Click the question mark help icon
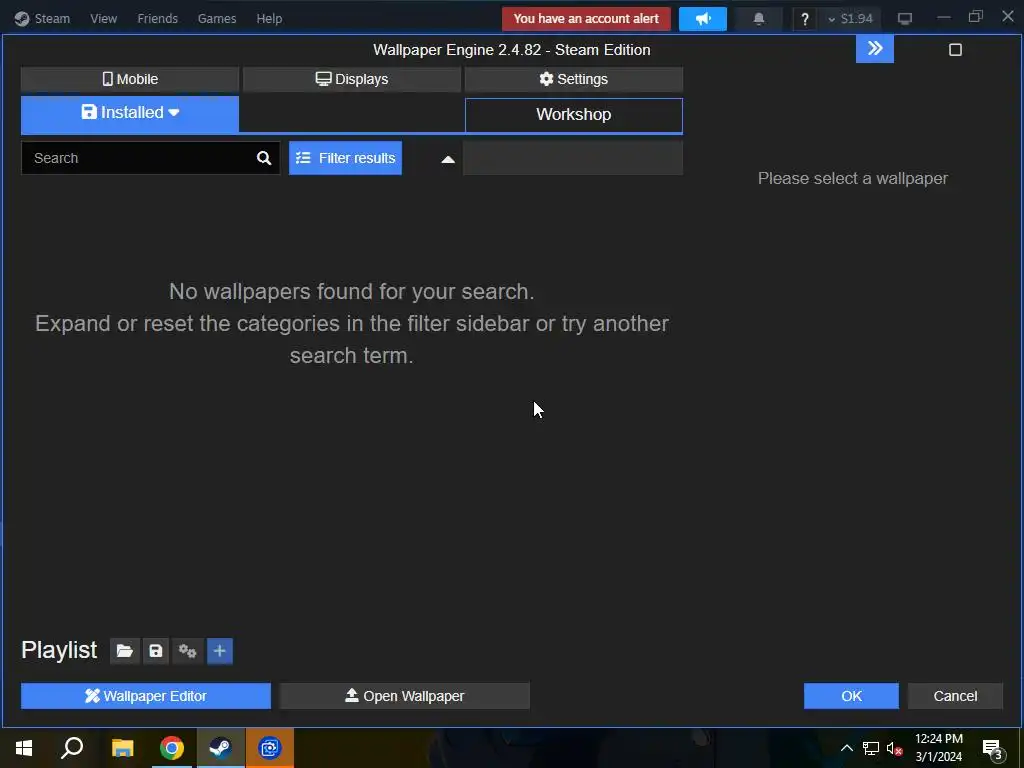Viewport: 1024px width, 768px height. coord(805,19)
